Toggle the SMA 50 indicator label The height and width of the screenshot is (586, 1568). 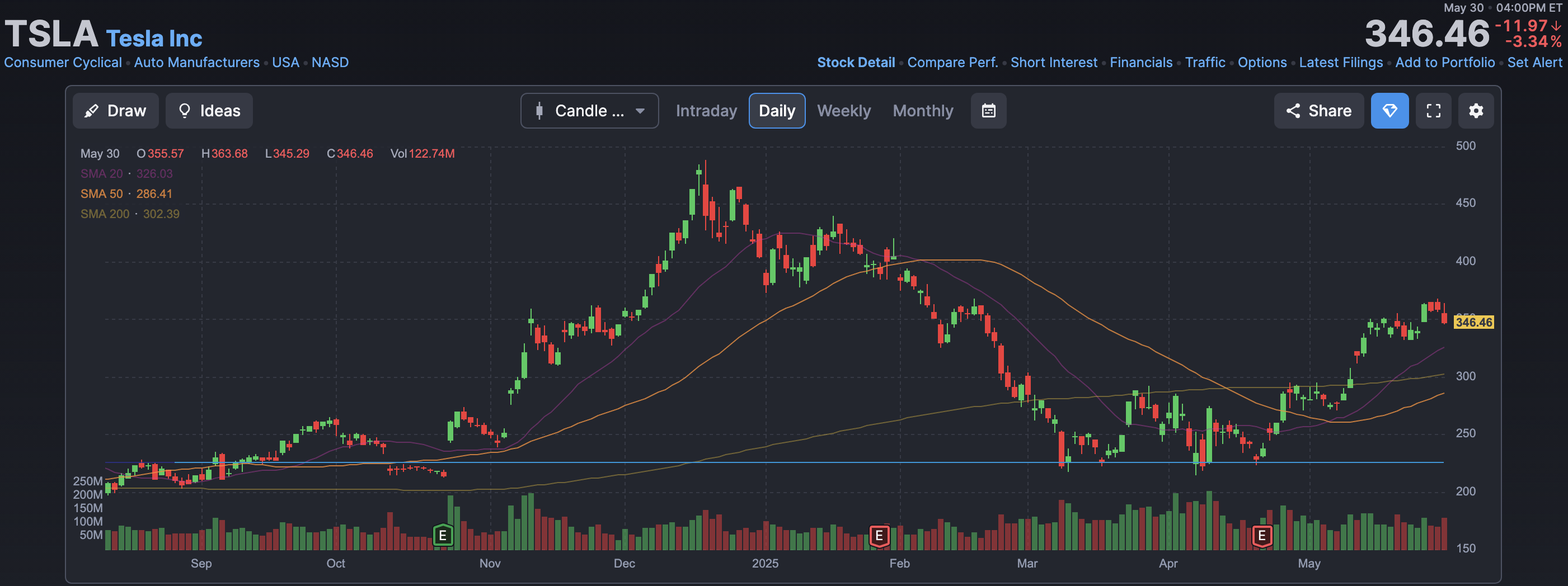[x=126, y=193]
